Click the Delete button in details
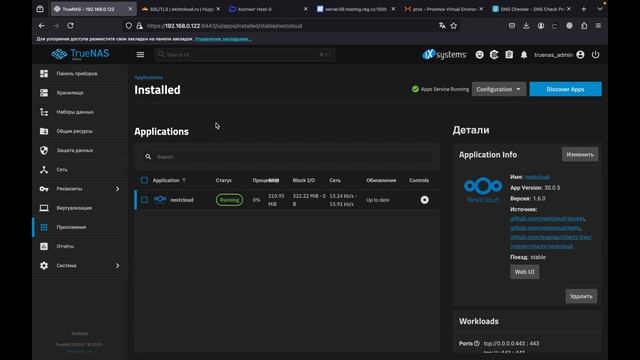640x360 pixels. click(581, 296)
